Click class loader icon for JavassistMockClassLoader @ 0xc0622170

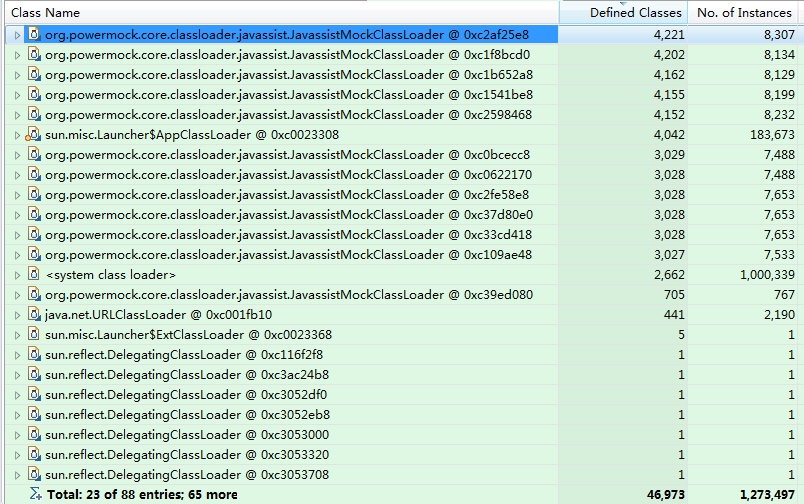[x=34, y=174]
